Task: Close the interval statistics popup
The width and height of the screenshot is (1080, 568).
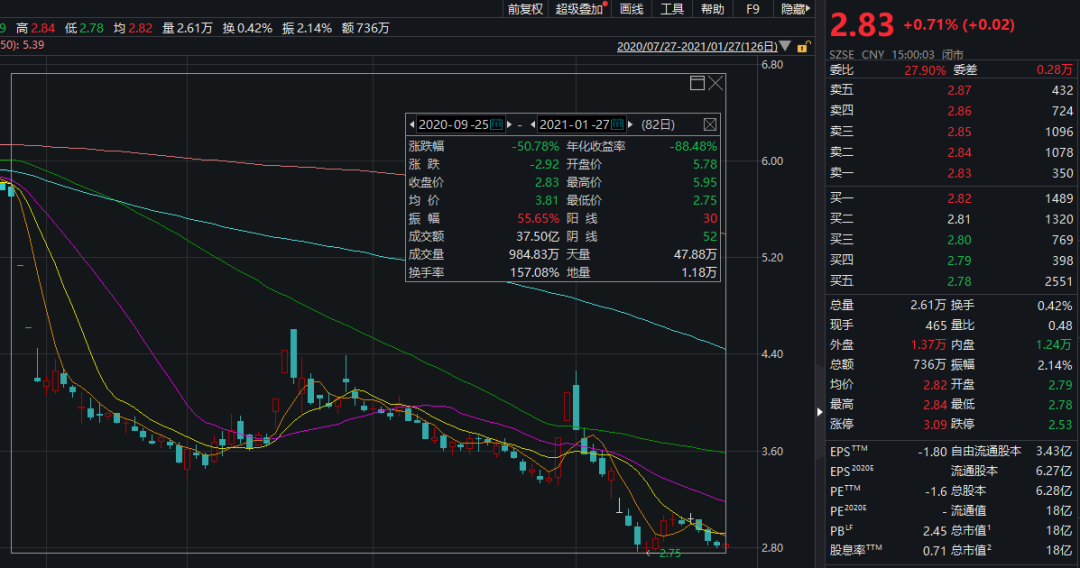Action: 710,125
